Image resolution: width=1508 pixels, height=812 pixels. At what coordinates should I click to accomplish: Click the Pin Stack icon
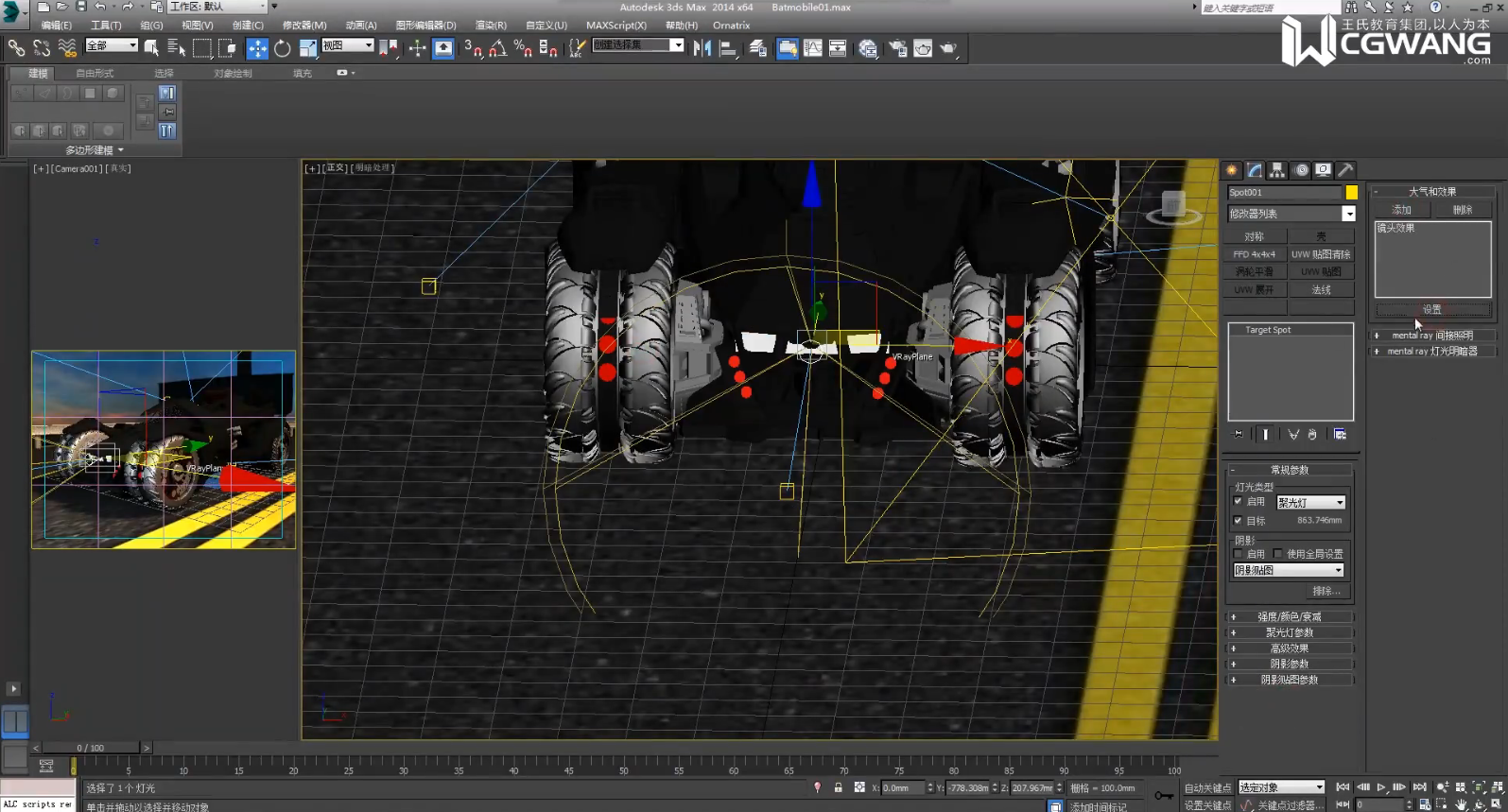pos(1239,434)
